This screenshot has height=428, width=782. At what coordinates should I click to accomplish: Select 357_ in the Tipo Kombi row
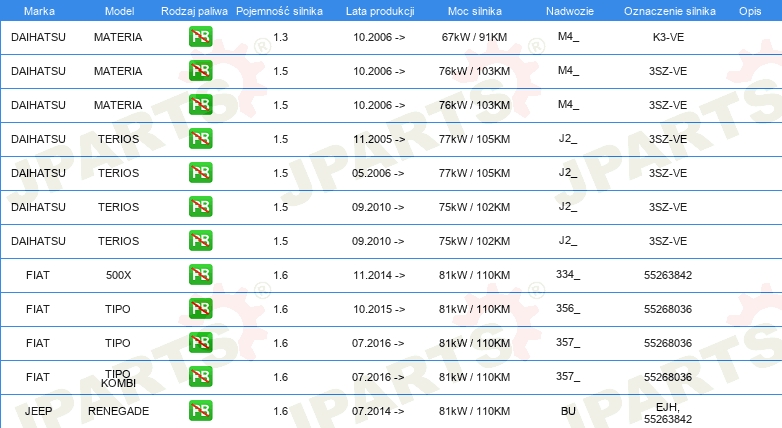coord(568,376)
